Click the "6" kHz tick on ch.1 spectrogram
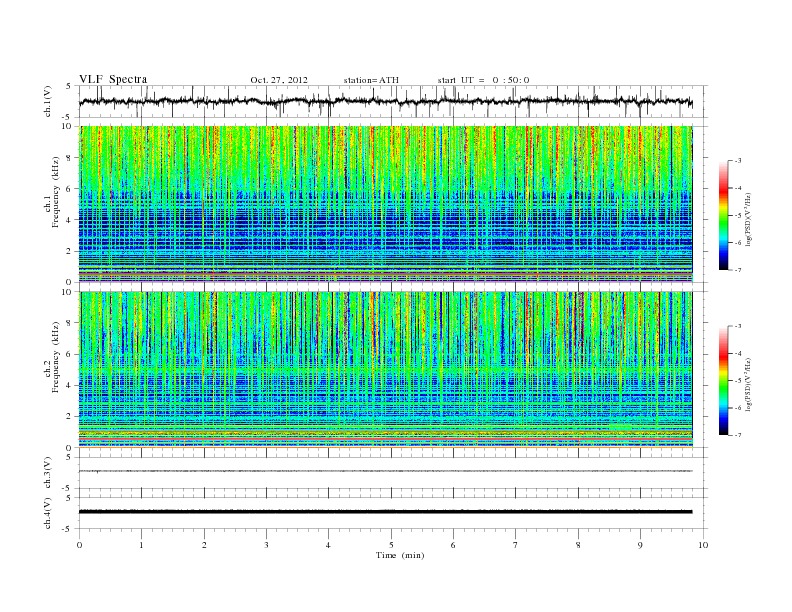The height and width of the screenshot is (612, 792). pyautogui.click(x=69, y=189)
